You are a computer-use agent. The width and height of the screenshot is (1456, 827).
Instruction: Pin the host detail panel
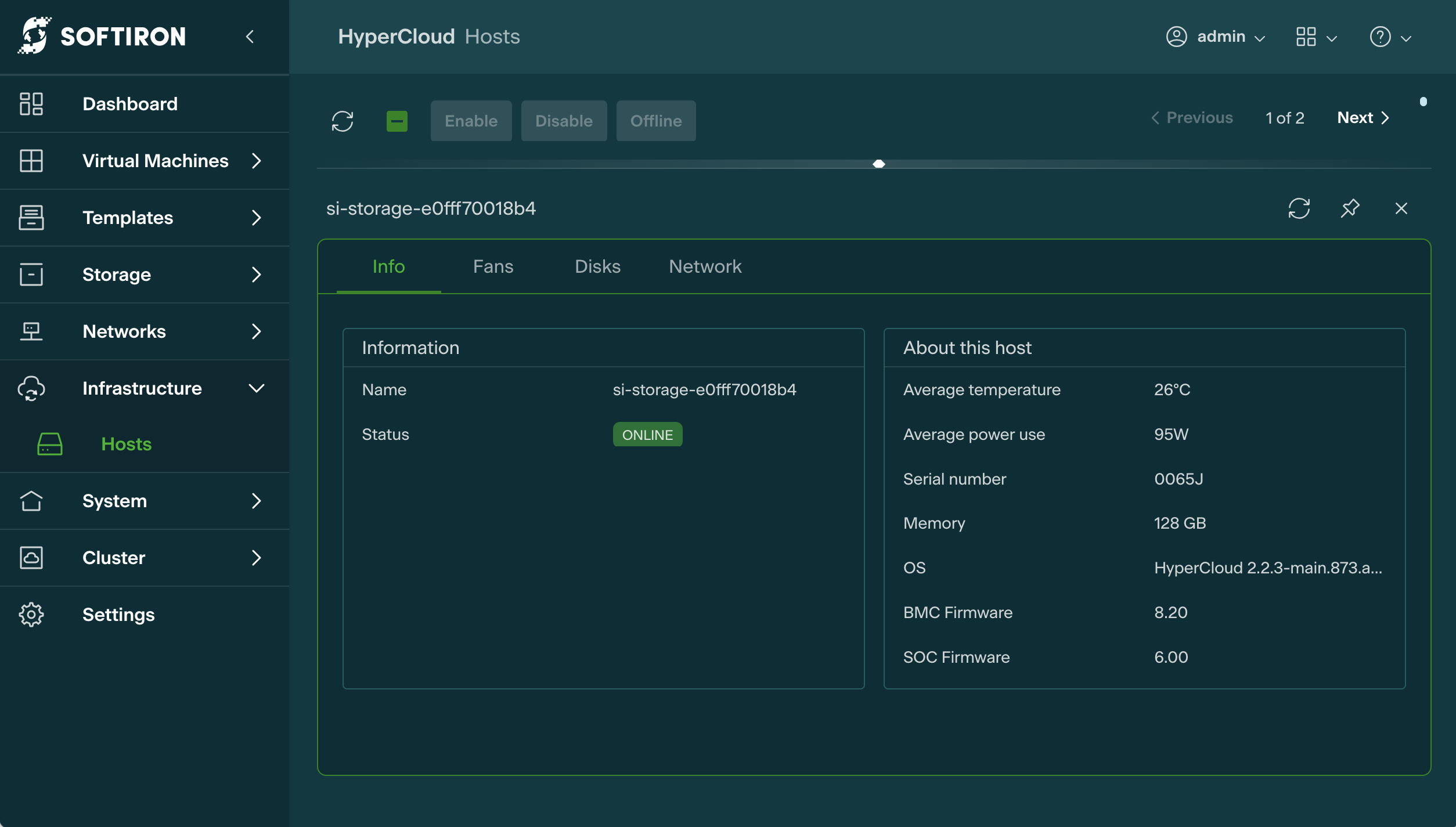click(x=1350, y=208)
